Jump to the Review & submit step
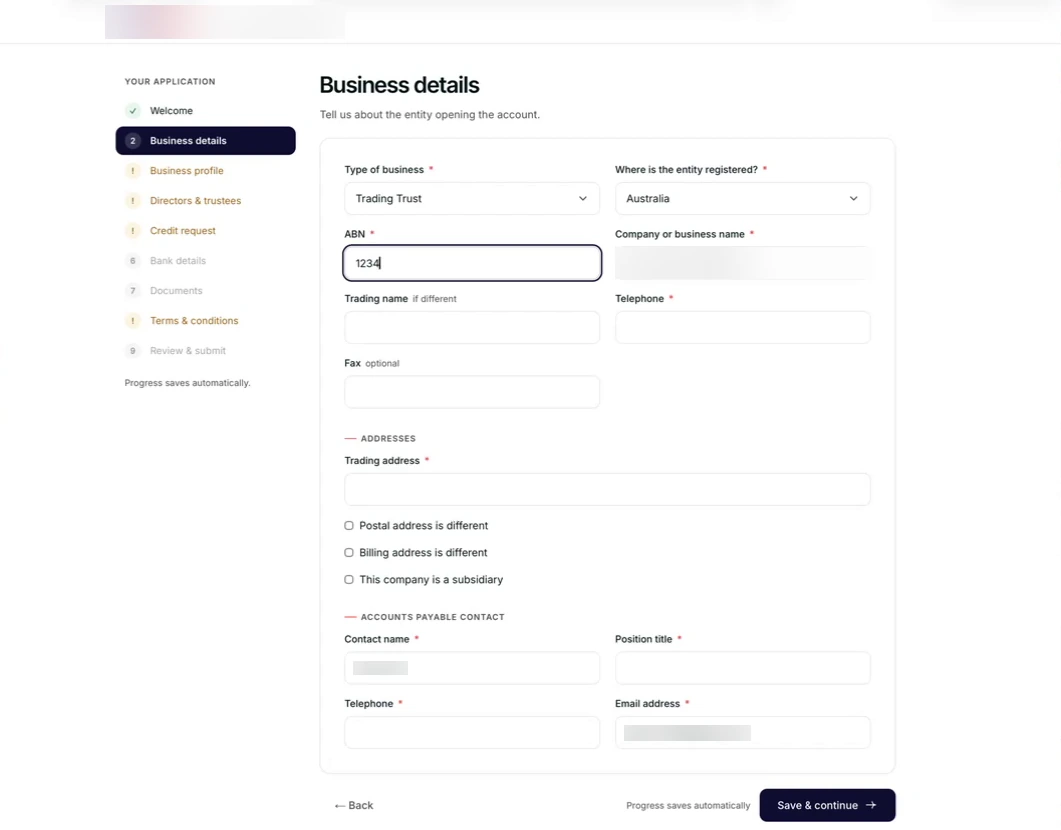1061x830 pixels. click(x=205, y=350)
